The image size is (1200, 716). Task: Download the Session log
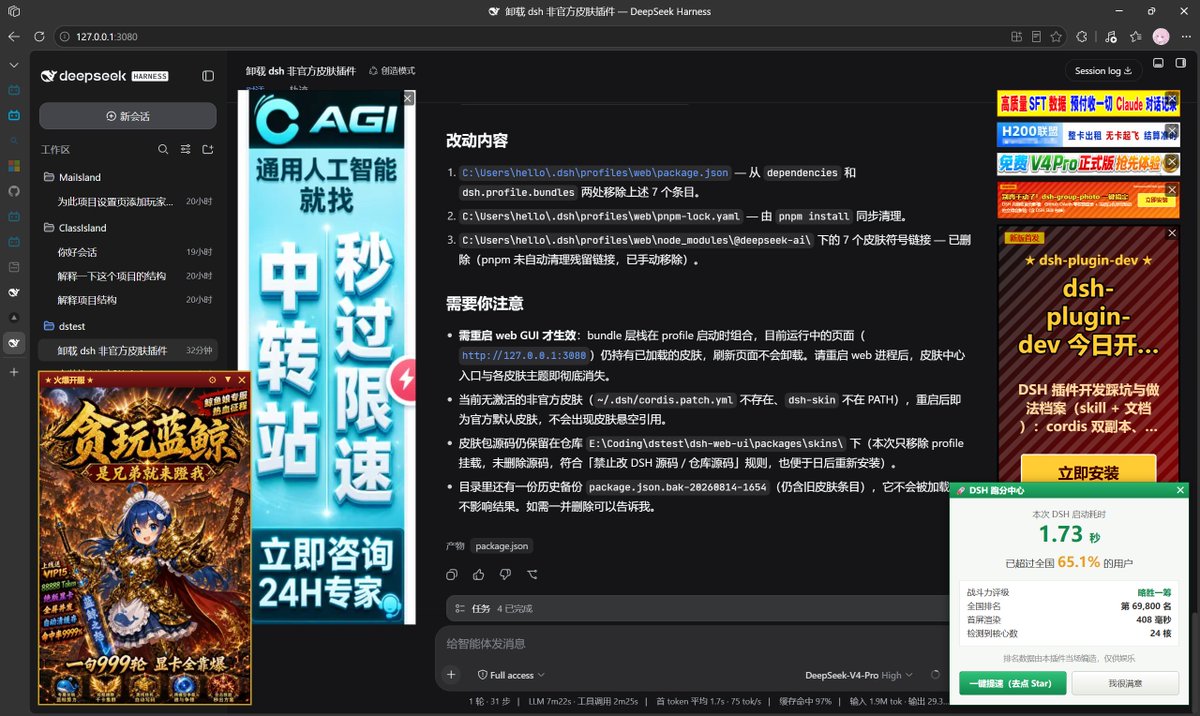pos(1103,71)
